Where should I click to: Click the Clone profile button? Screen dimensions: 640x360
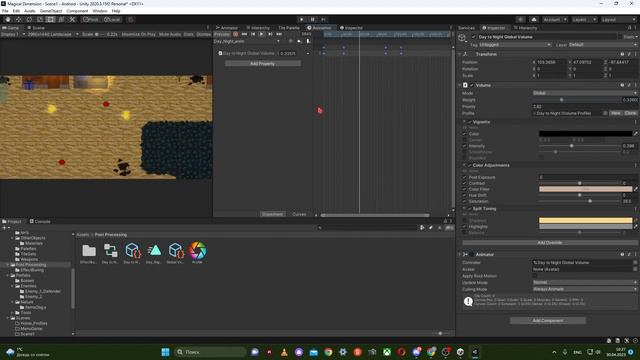pyautogui.click(x=630, y=113)
